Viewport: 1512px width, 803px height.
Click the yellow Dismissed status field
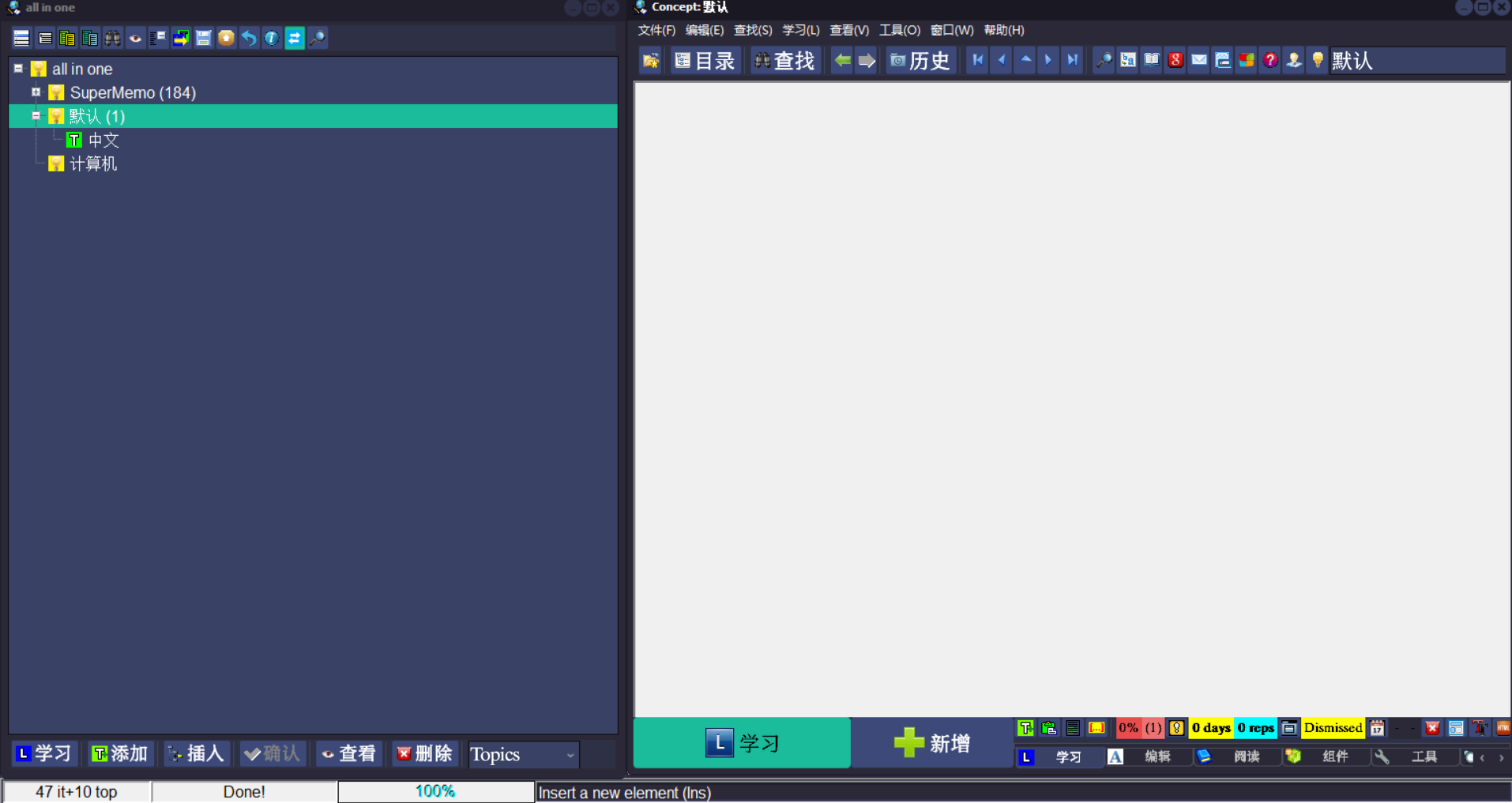[1333, 728]
